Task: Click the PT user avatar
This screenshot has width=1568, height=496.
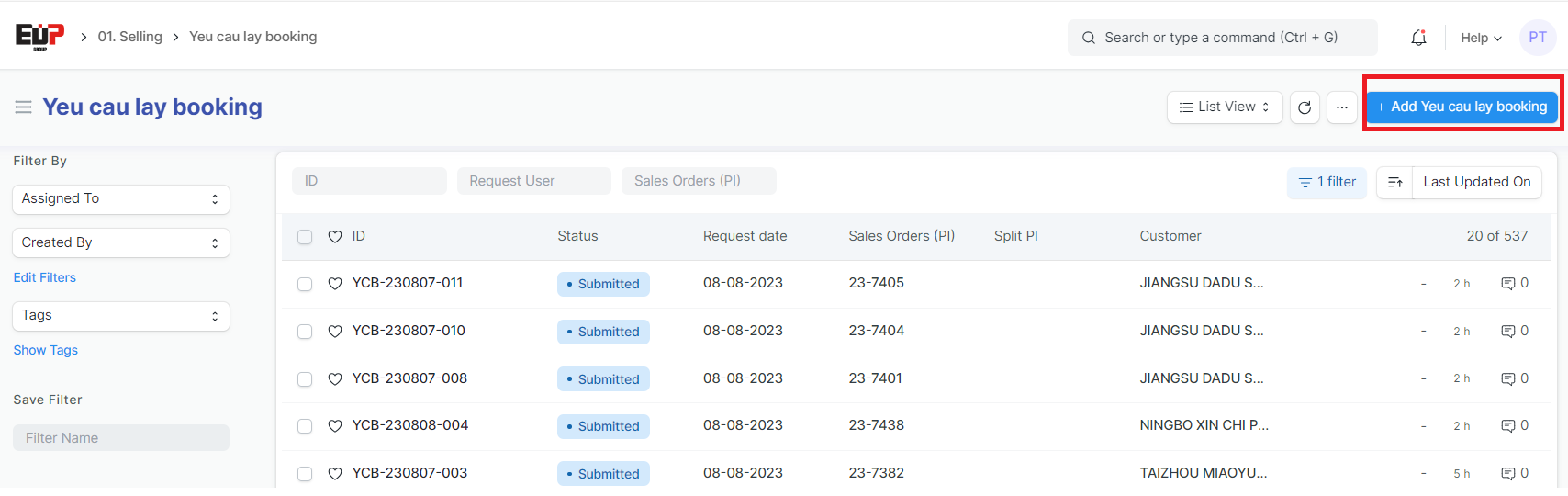Action: [1537, 38]
